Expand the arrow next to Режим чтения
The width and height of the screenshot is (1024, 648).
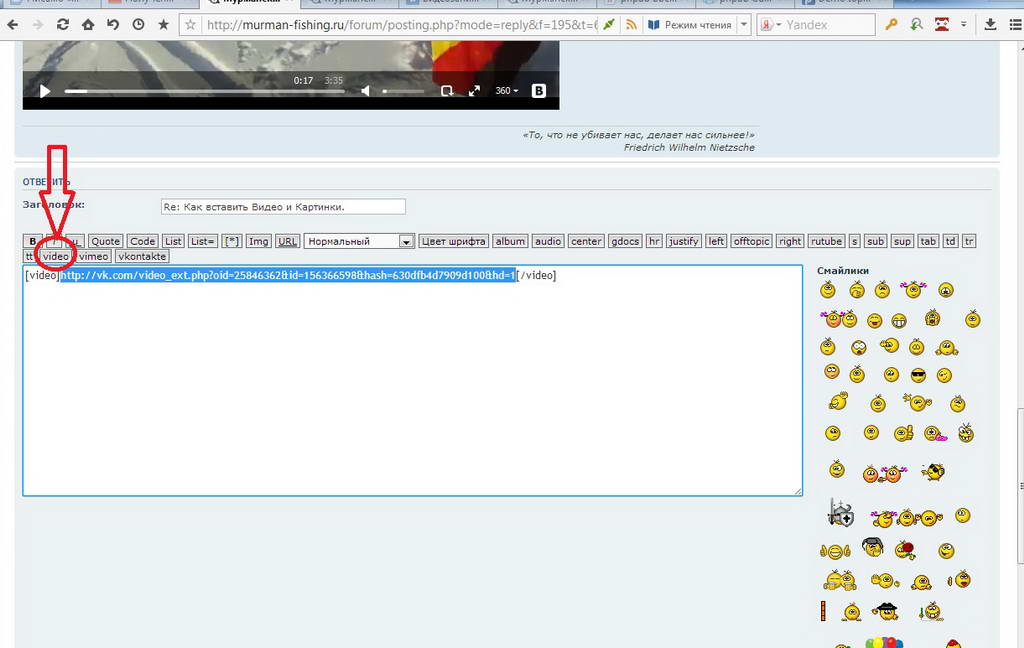pyautogui.click(x=744, y=24)
